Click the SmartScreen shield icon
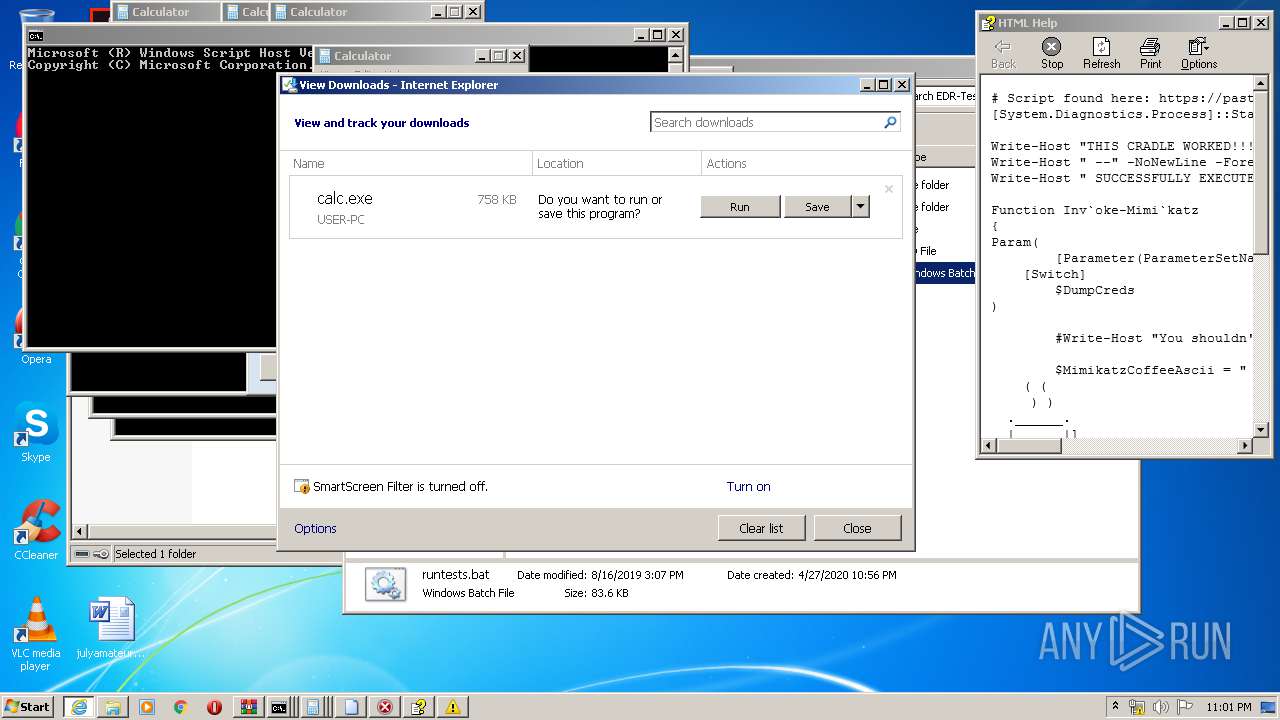 pyautogui.click(x=302, y=487)
